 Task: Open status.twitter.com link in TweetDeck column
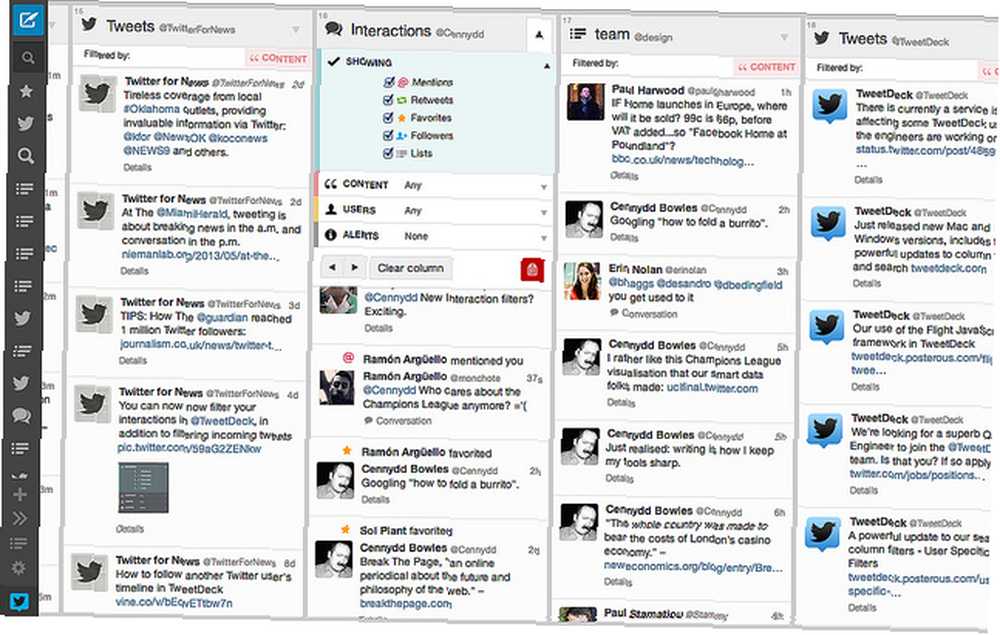925,150
